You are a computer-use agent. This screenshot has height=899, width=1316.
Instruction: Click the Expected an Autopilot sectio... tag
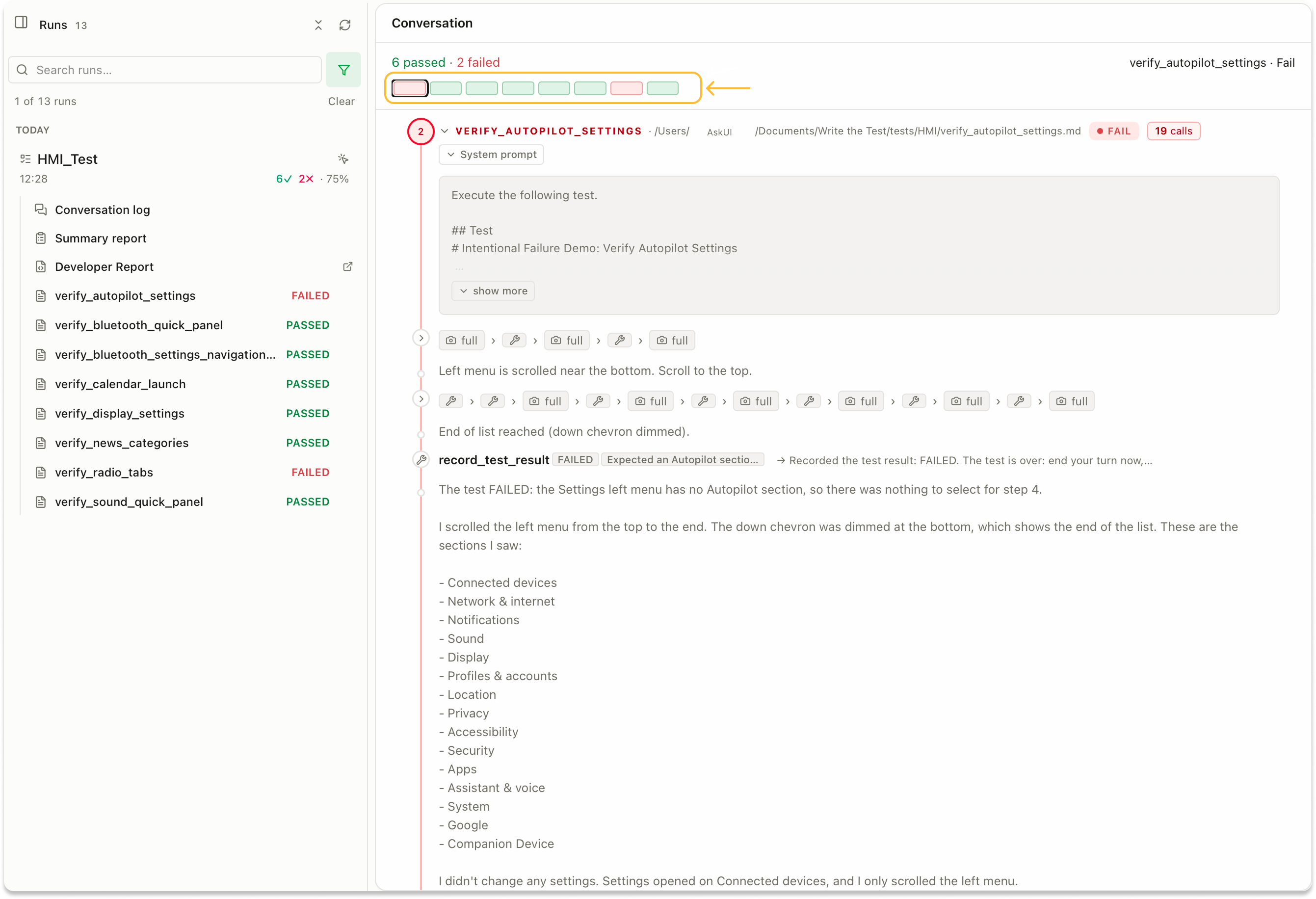coord(683,459)
